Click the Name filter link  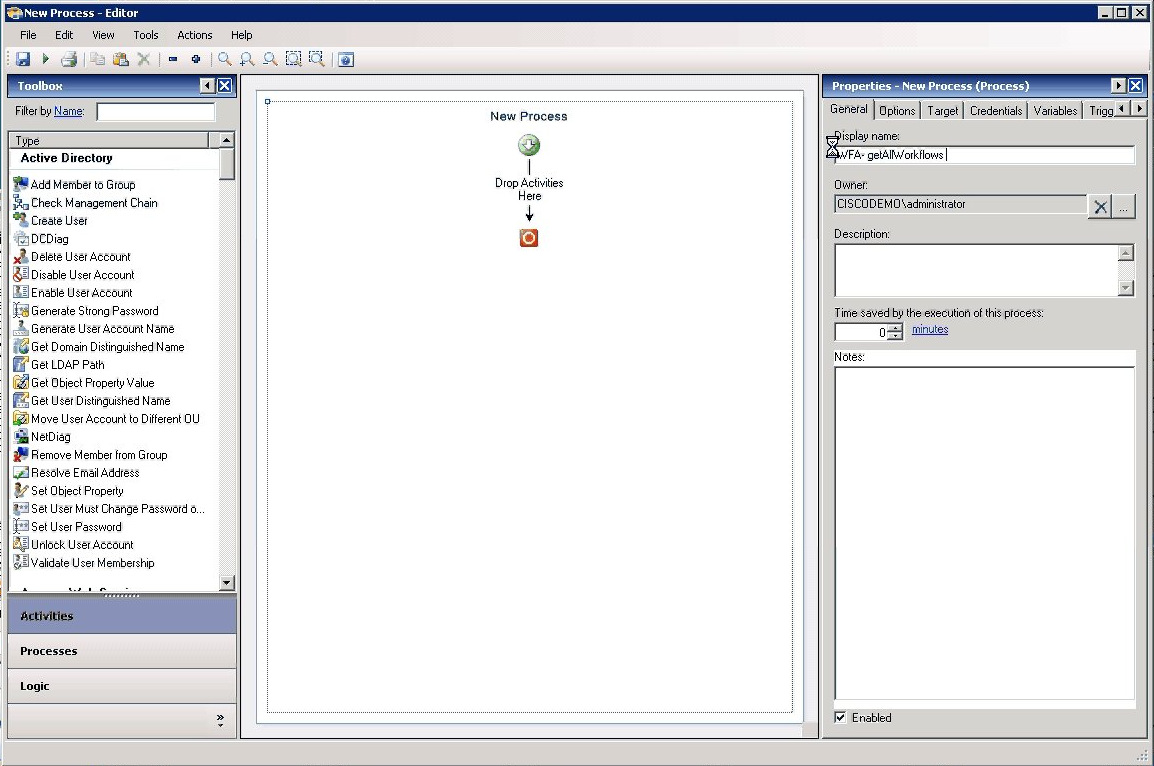click(x=68, y=111)
